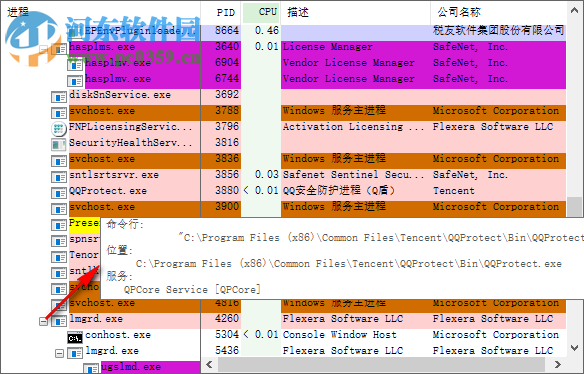The height and width of the screenshot is (374, 584).
Task: Click icon of svchost.exe with PID 3836
Action: (x=59, y=161)
